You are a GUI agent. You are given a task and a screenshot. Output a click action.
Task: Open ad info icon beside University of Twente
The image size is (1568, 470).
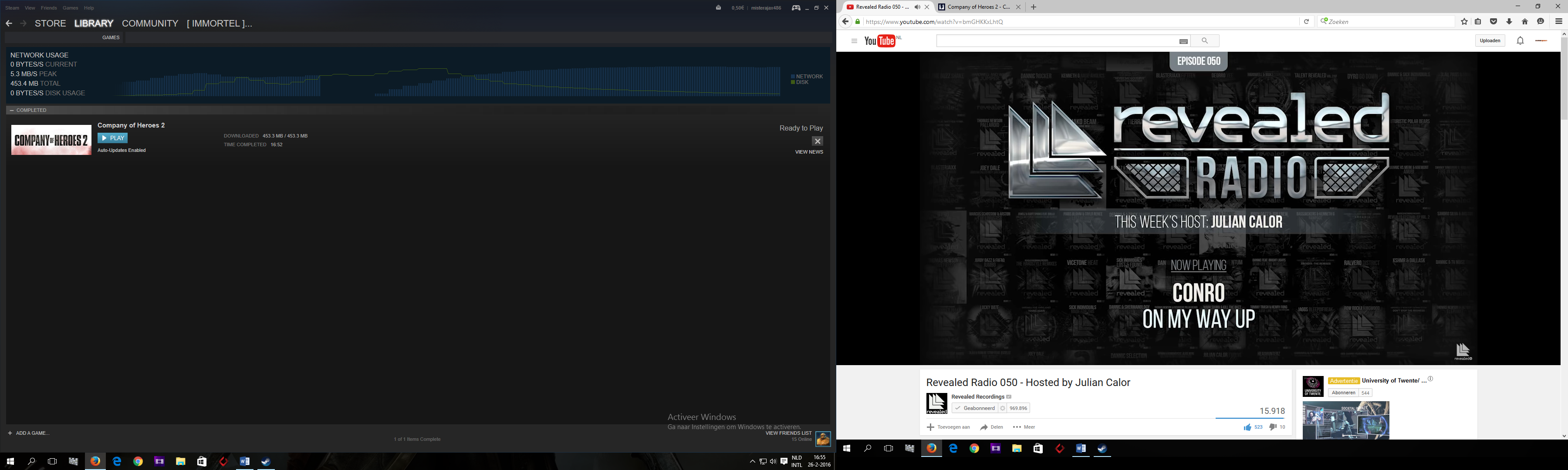pyautogui.click(x=1430, y=379)
